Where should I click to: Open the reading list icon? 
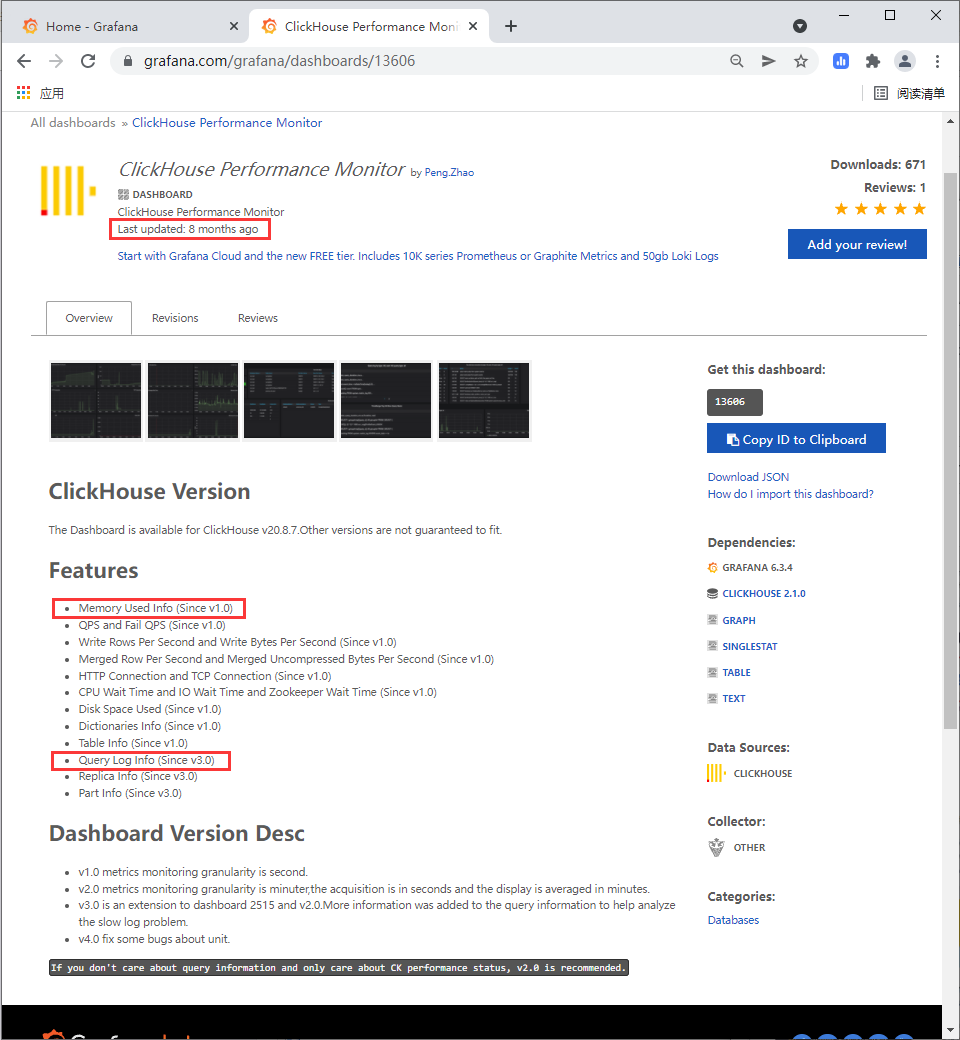[880, 93]
